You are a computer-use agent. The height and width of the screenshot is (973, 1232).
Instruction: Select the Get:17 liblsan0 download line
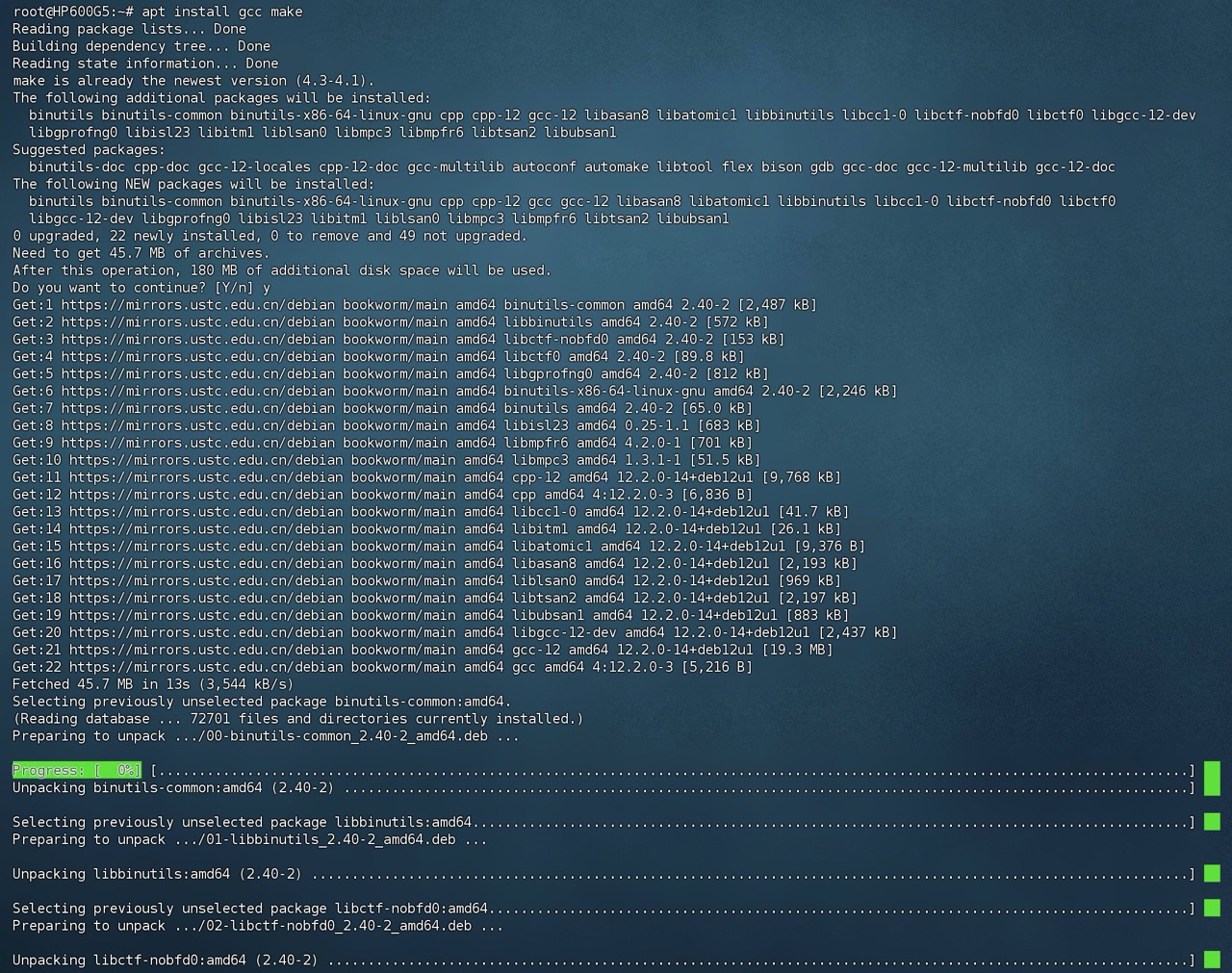pyautogui.click(x=427, y=581)
